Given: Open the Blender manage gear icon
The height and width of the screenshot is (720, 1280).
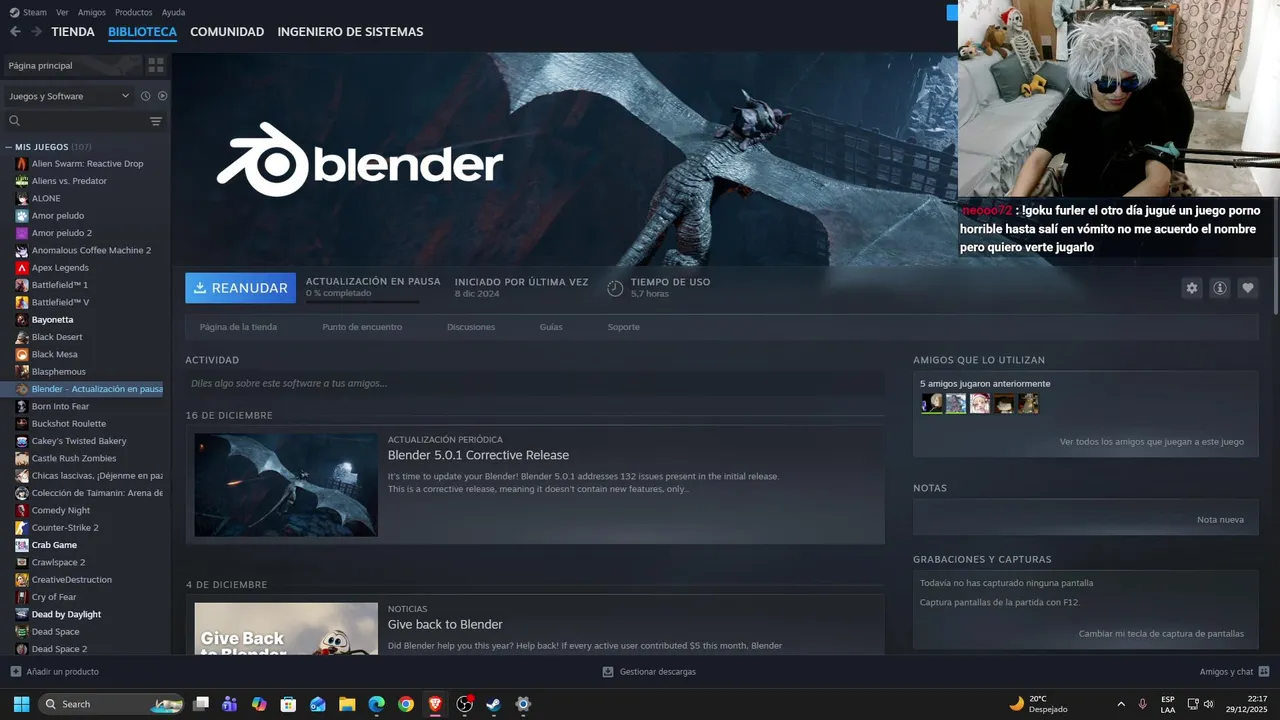Looking at the screenshot, I should (x=1191, y=288).
